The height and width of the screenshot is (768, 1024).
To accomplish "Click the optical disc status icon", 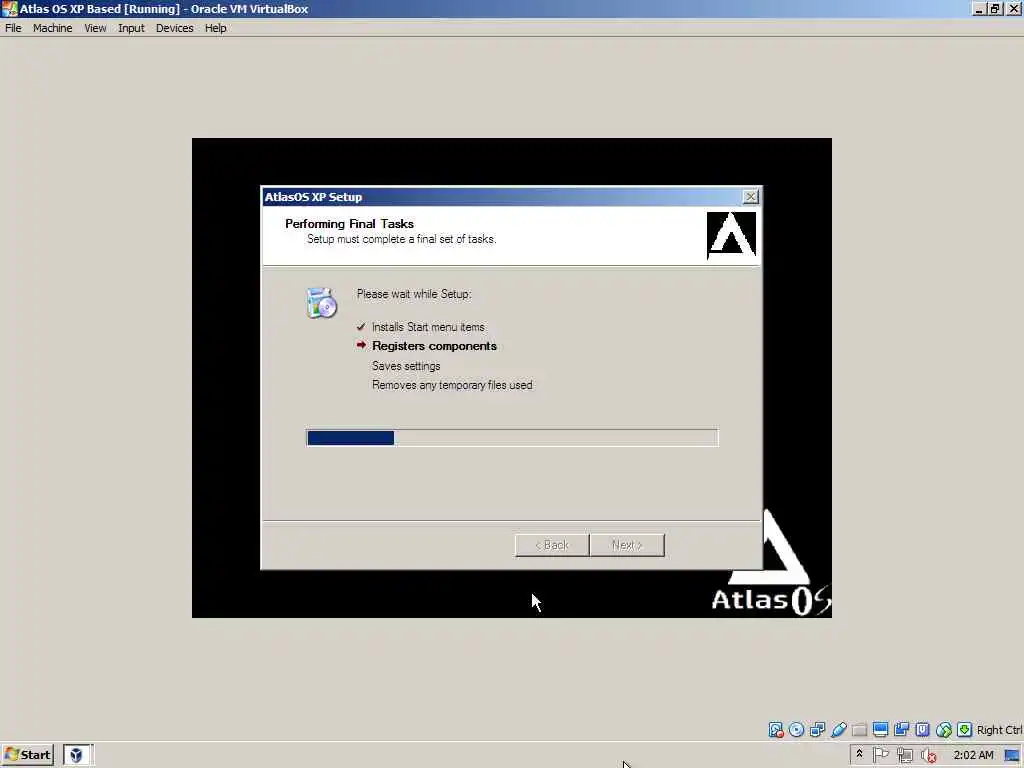I will click(796, 730).
